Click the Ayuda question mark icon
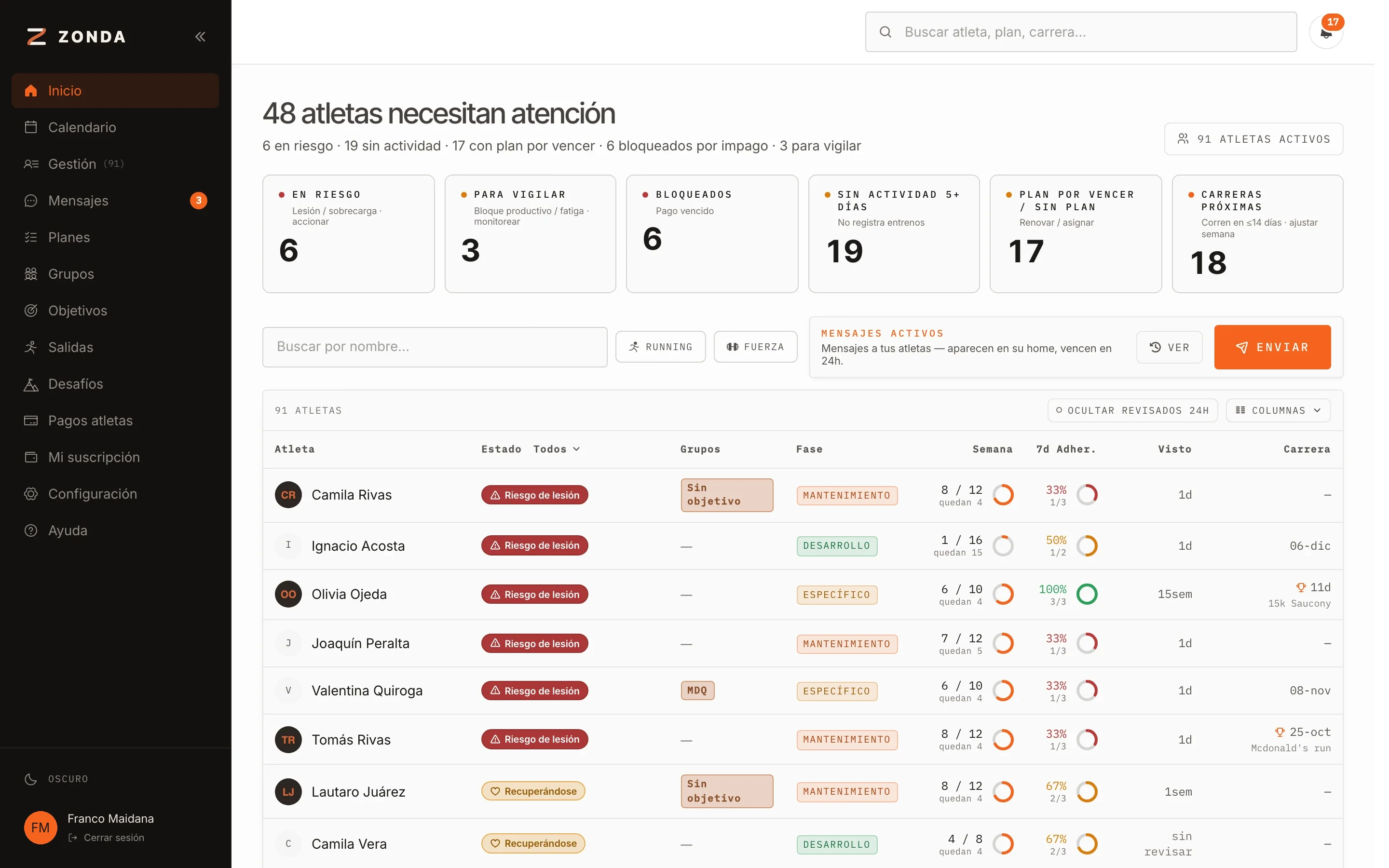 pyautogui.click(x=31, y=530)
